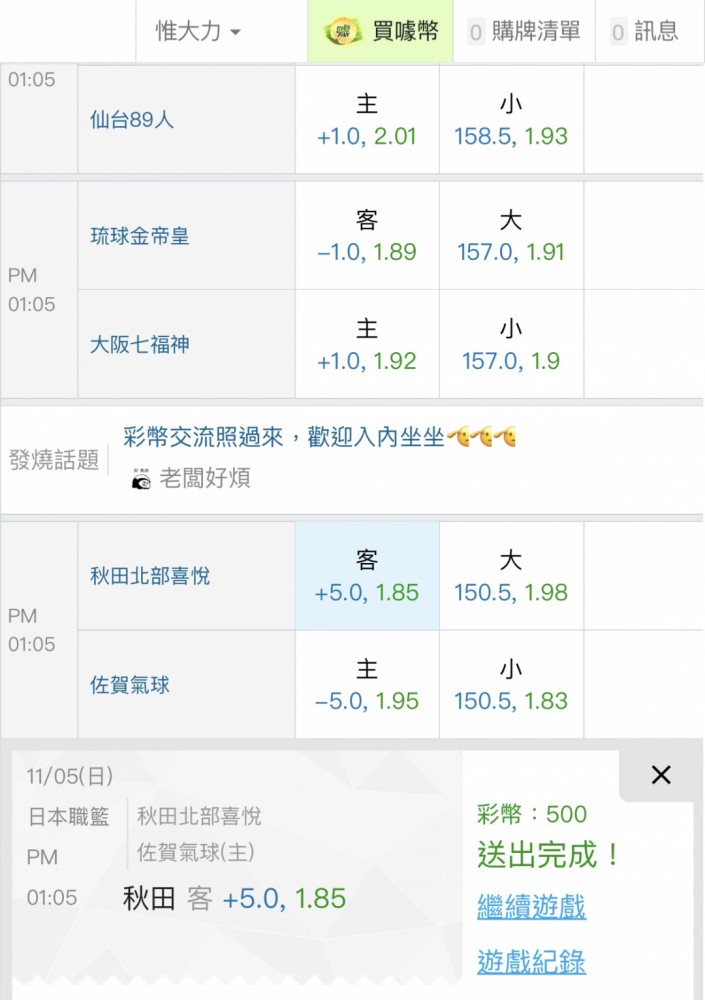Close the bet confirmation panel with X
705x1000 pixels.
point(660,775)
